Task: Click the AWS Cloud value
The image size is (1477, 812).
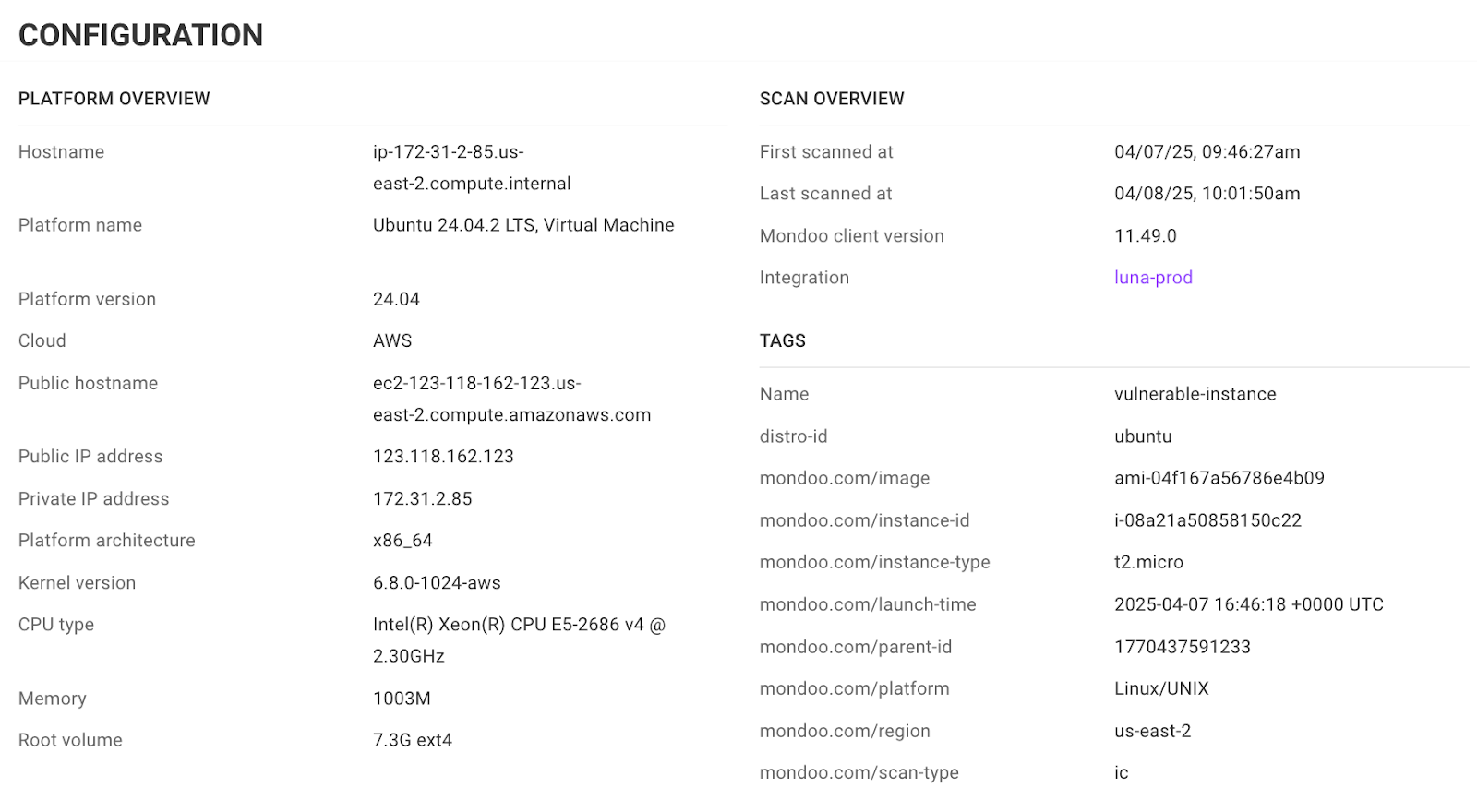Action: coord(392,340)
